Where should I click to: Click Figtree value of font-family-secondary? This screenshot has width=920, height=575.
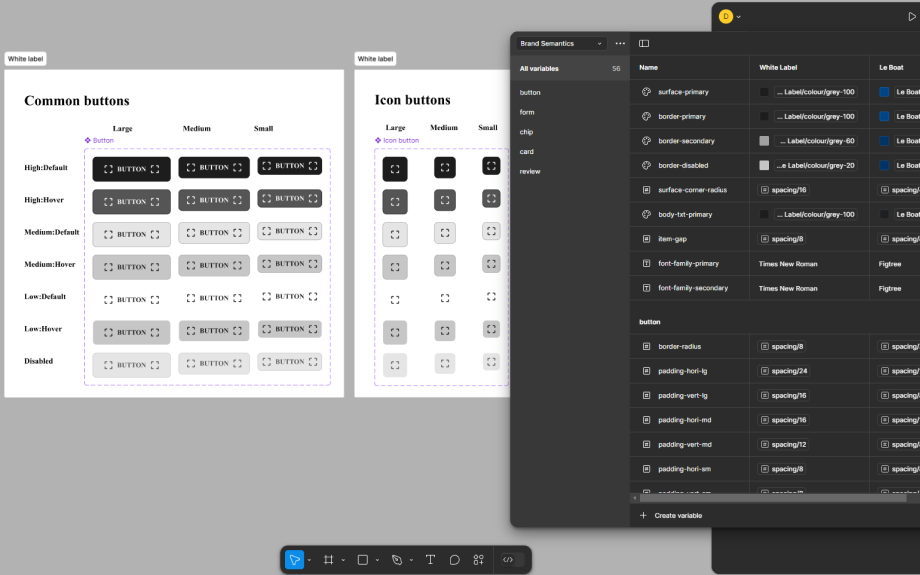[x=890, y=289]
